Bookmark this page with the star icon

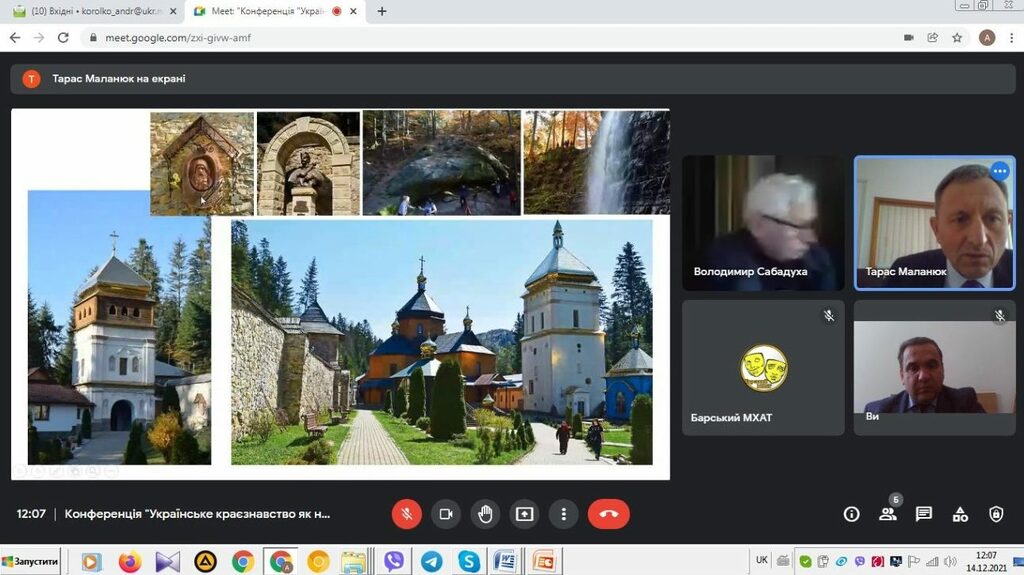point(957,37)
